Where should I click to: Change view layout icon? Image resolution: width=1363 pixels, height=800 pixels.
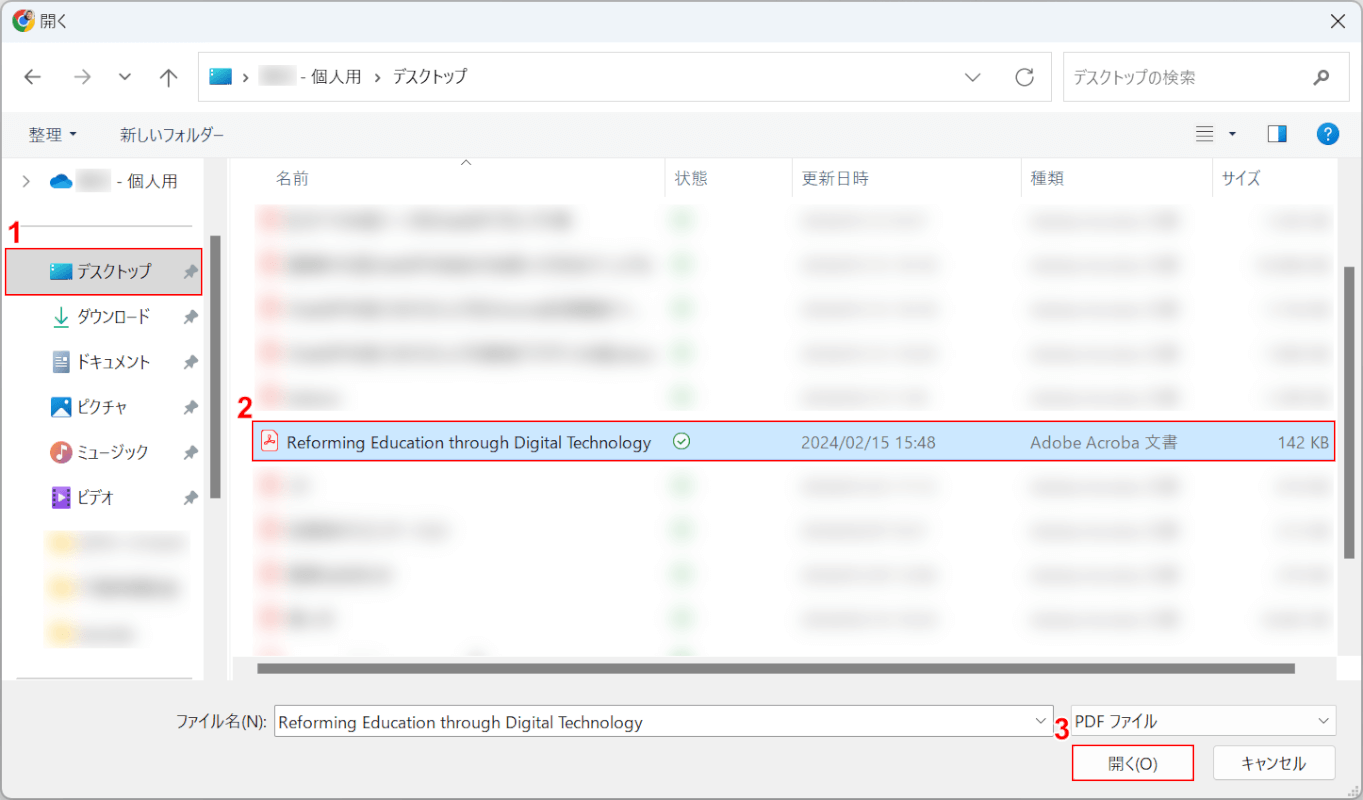point(1205,134)
